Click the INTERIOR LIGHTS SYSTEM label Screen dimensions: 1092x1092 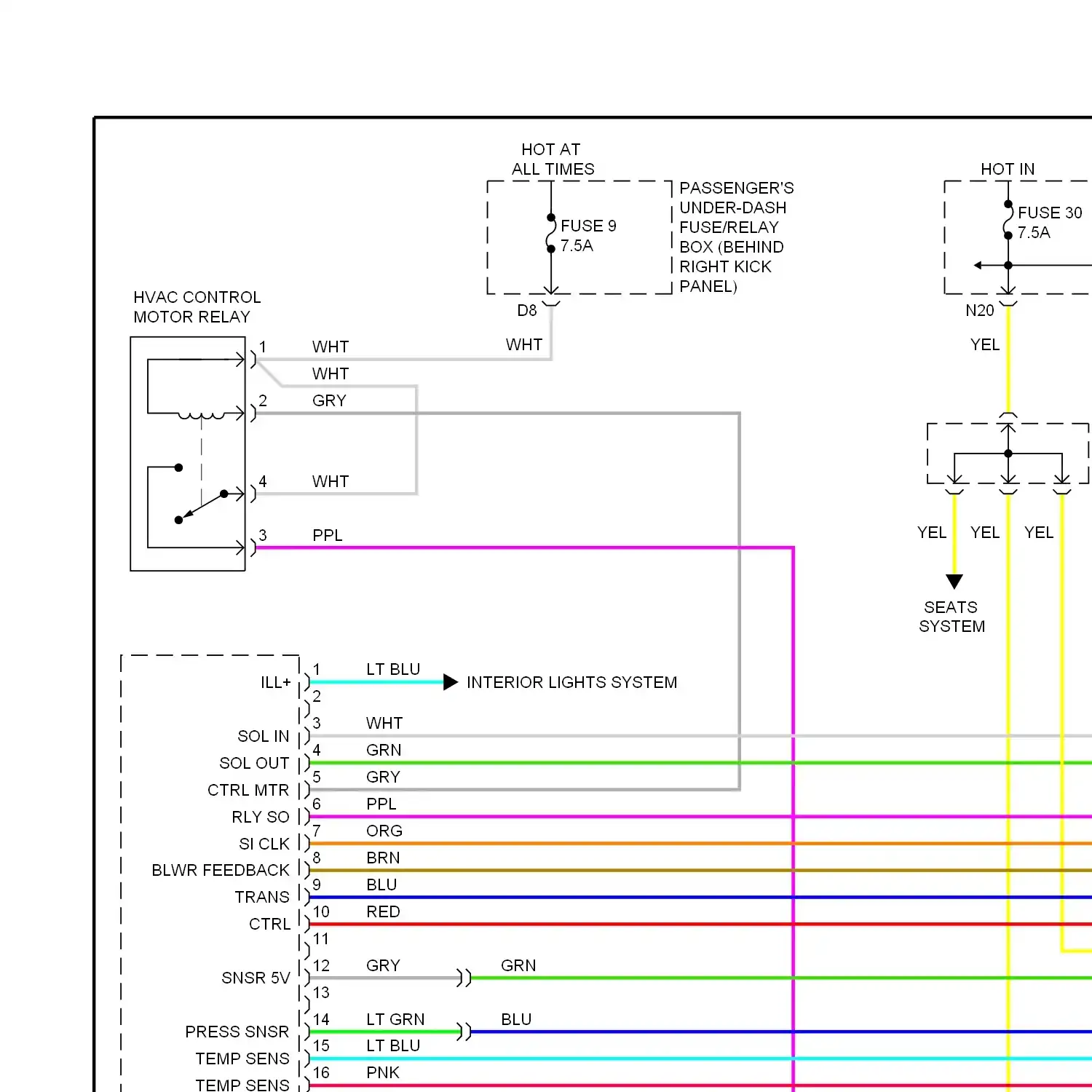(x=571, y=683)
